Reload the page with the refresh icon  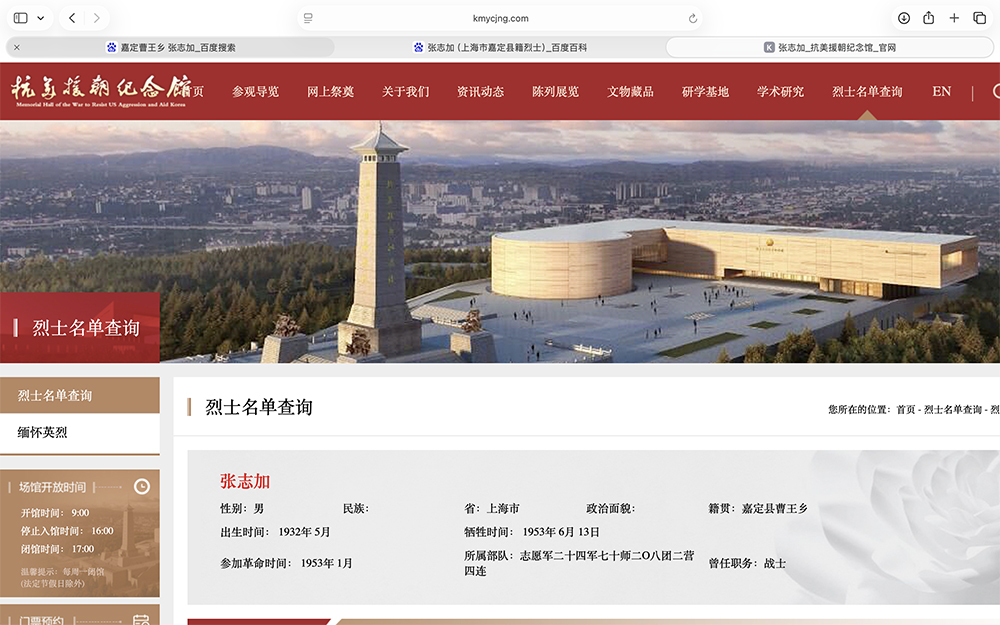pyautogui.click(x=693, y=18)
